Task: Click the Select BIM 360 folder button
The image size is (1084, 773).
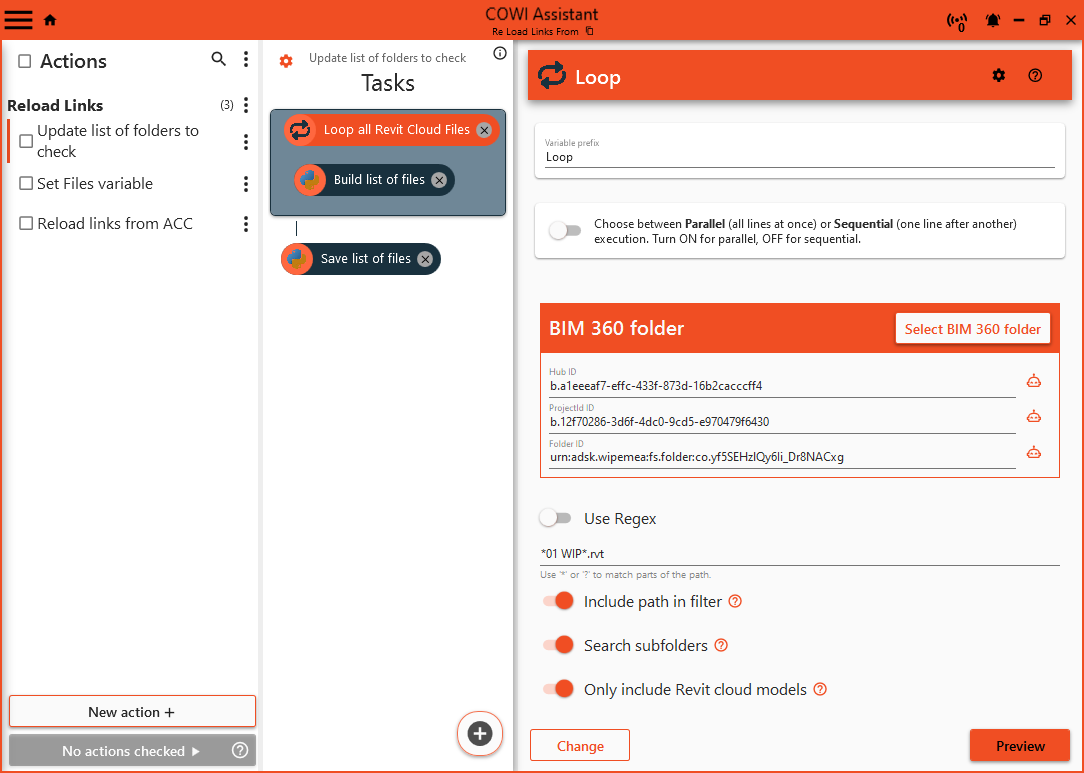Action: [x=972, y=329]
